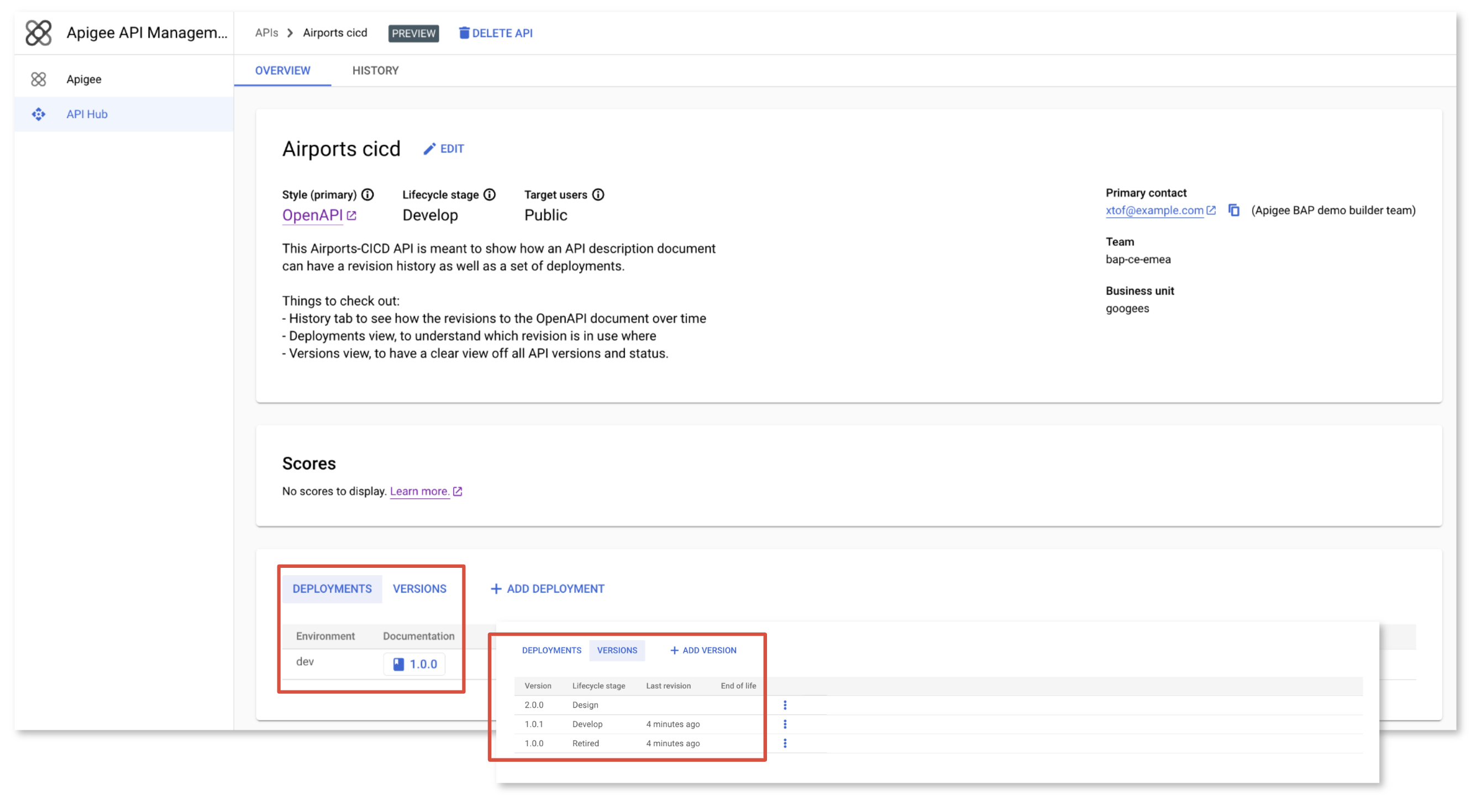Click the Apigee logo in header

click(39, 33)
